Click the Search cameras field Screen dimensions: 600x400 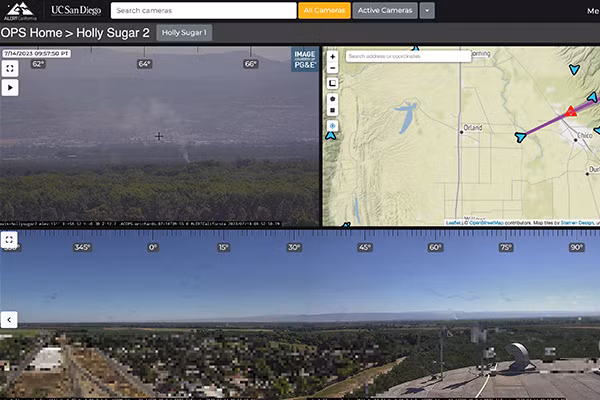(x=202, y=10)
